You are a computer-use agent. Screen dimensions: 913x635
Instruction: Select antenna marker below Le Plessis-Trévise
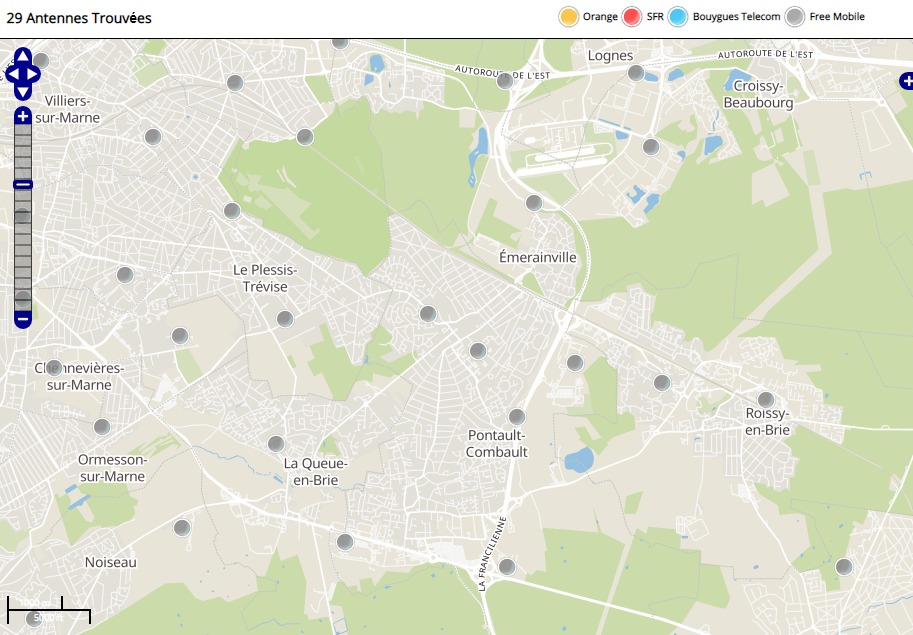(285, 319)
